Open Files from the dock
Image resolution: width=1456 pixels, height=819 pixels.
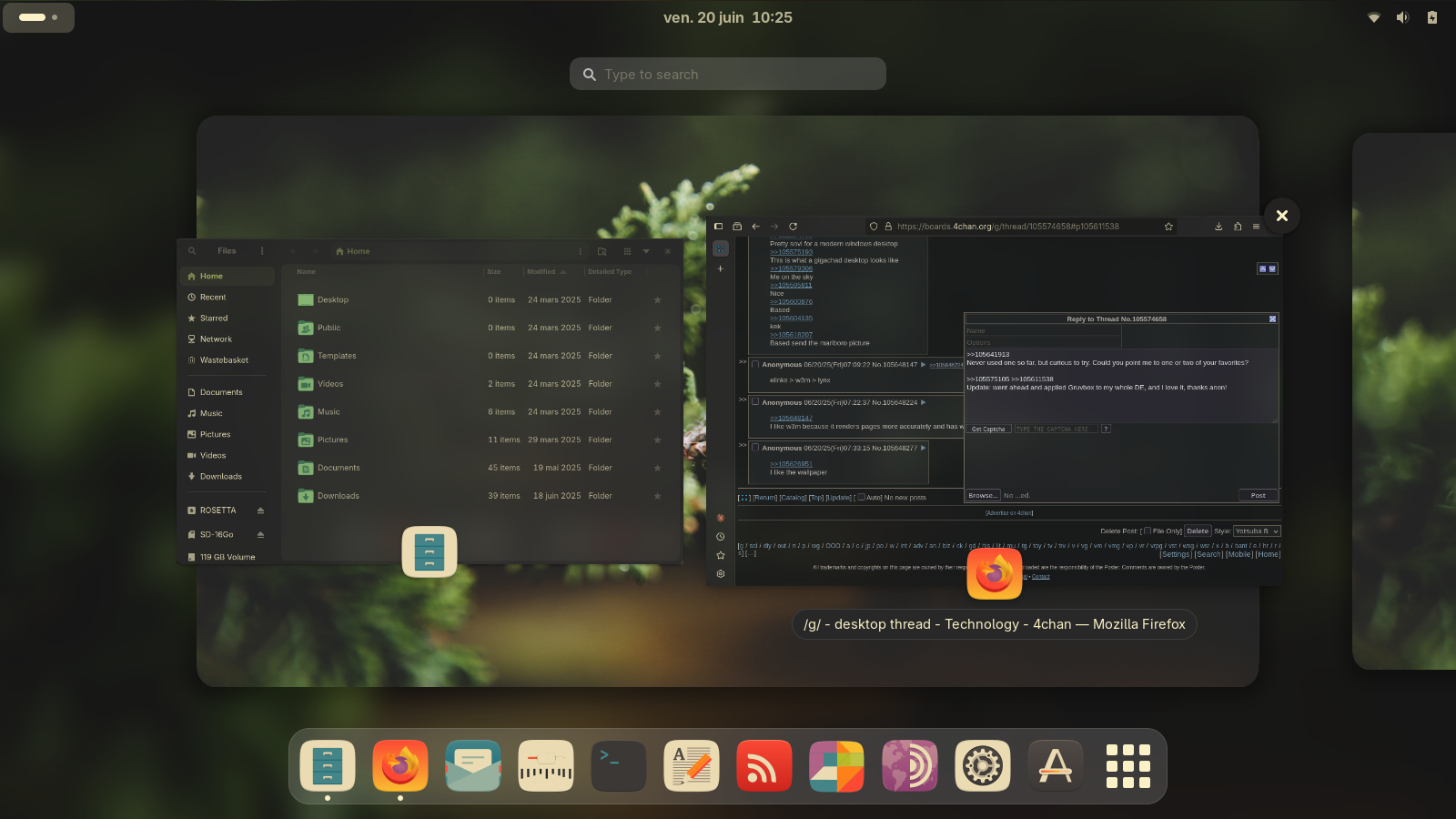coord(328,765)
